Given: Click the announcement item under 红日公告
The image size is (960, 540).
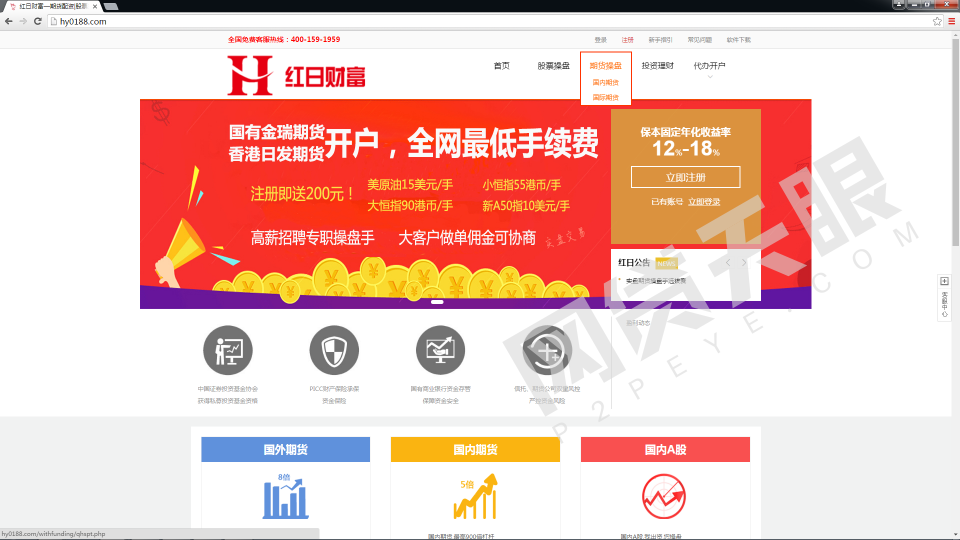Looking at the screenshot, I should point(656,280).
